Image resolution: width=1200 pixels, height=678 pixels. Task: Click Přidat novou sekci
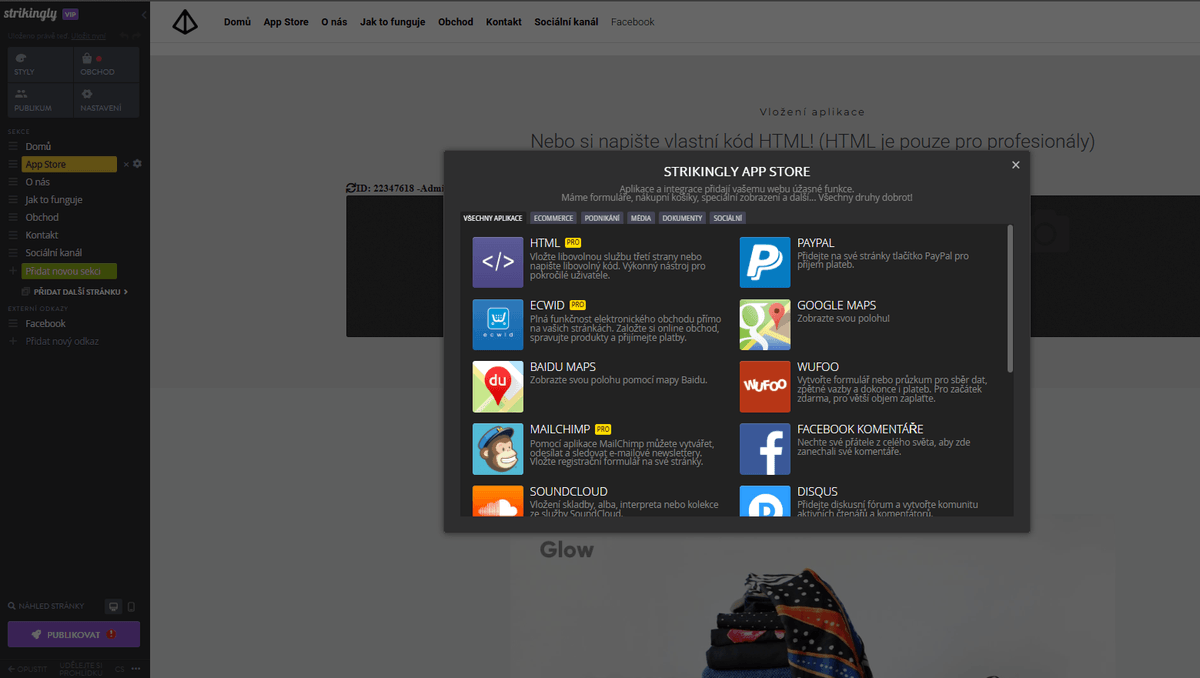[69, 271]
